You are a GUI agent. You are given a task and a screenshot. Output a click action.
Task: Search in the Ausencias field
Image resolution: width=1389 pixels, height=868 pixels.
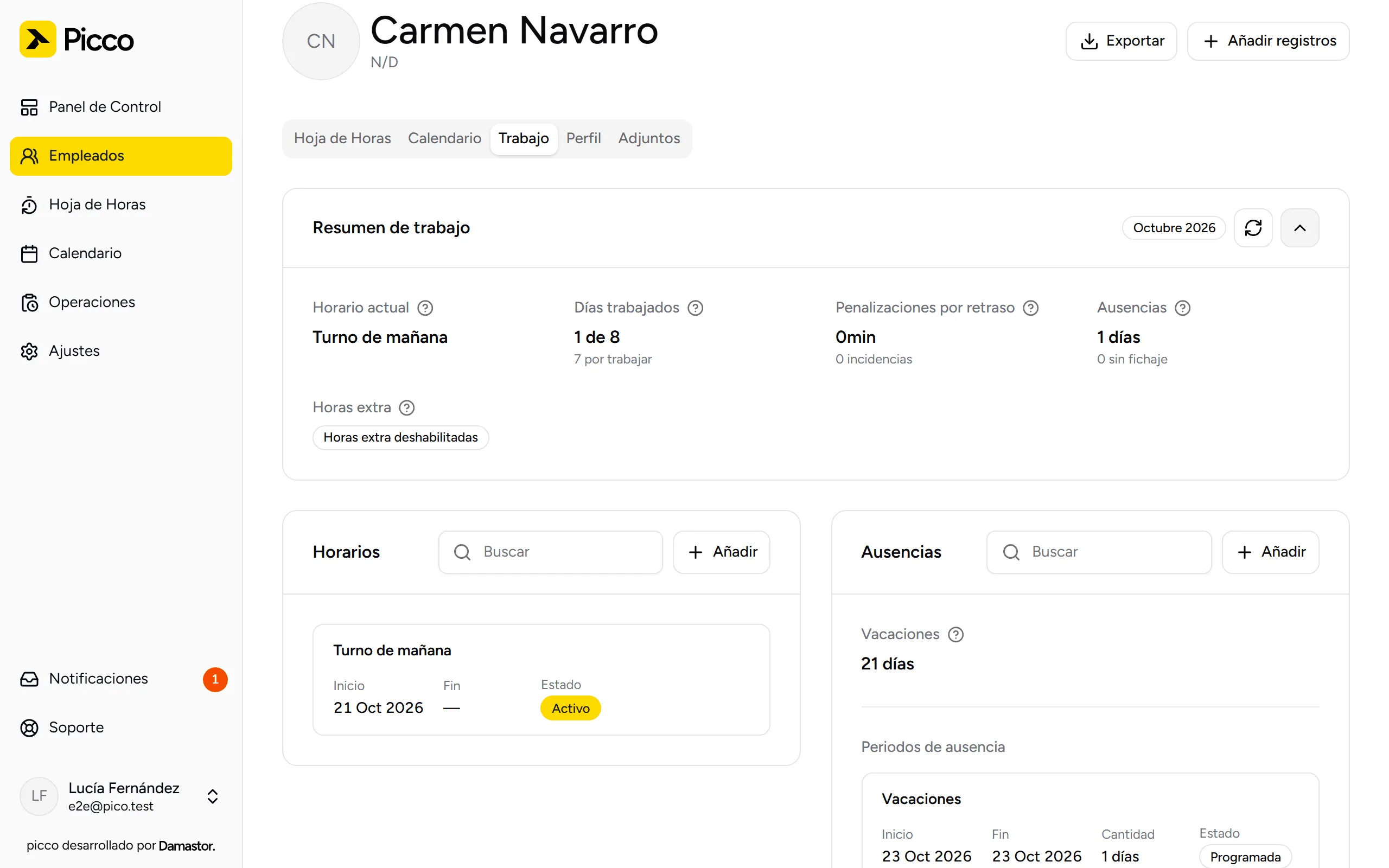[1099, 552]
